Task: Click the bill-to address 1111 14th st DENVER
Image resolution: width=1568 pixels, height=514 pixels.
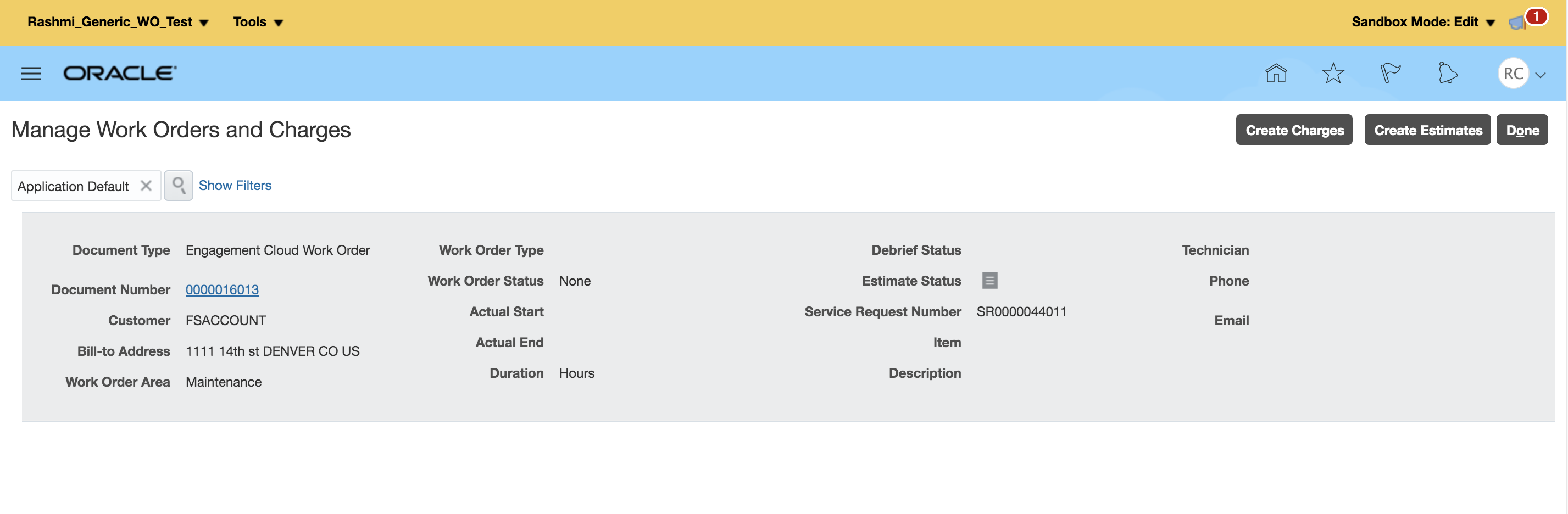Action: (273, 351)
